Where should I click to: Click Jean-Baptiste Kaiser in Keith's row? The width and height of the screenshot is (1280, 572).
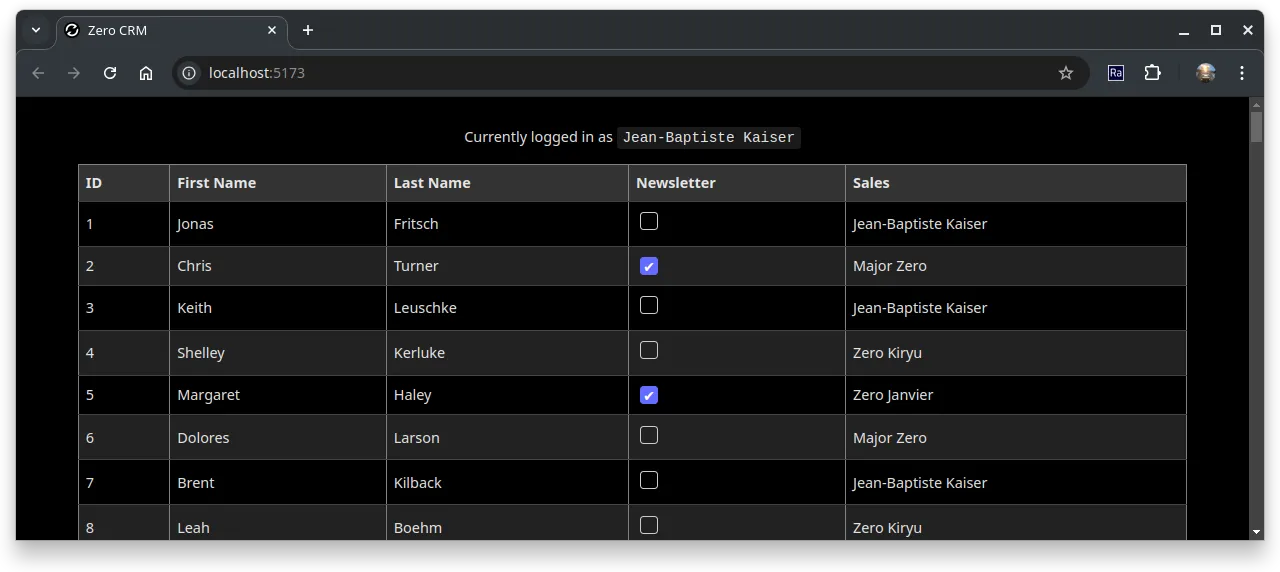click(x=1016, y=308)
